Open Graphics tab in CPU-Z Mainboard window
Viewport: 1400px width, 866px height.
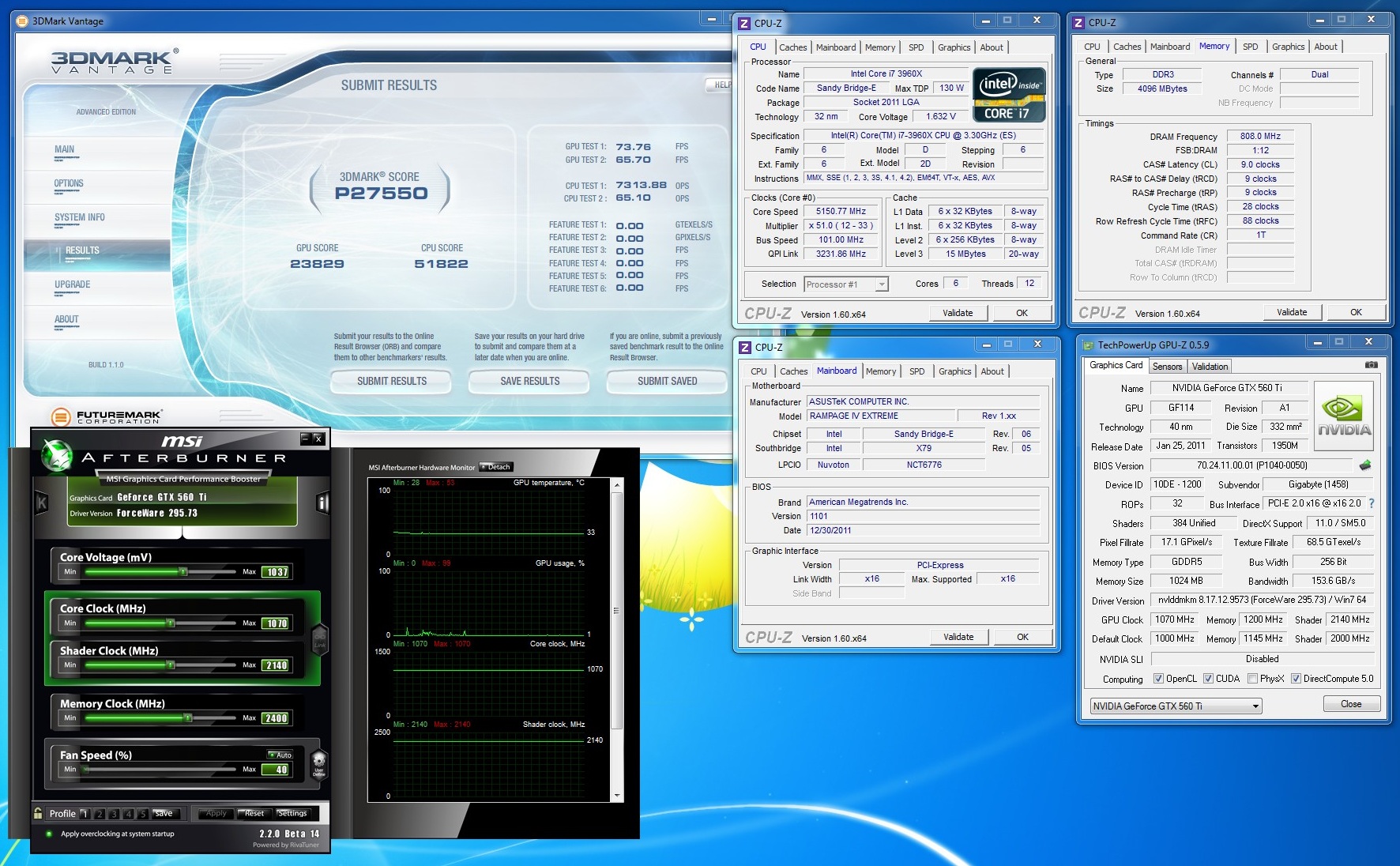point(954,371)
